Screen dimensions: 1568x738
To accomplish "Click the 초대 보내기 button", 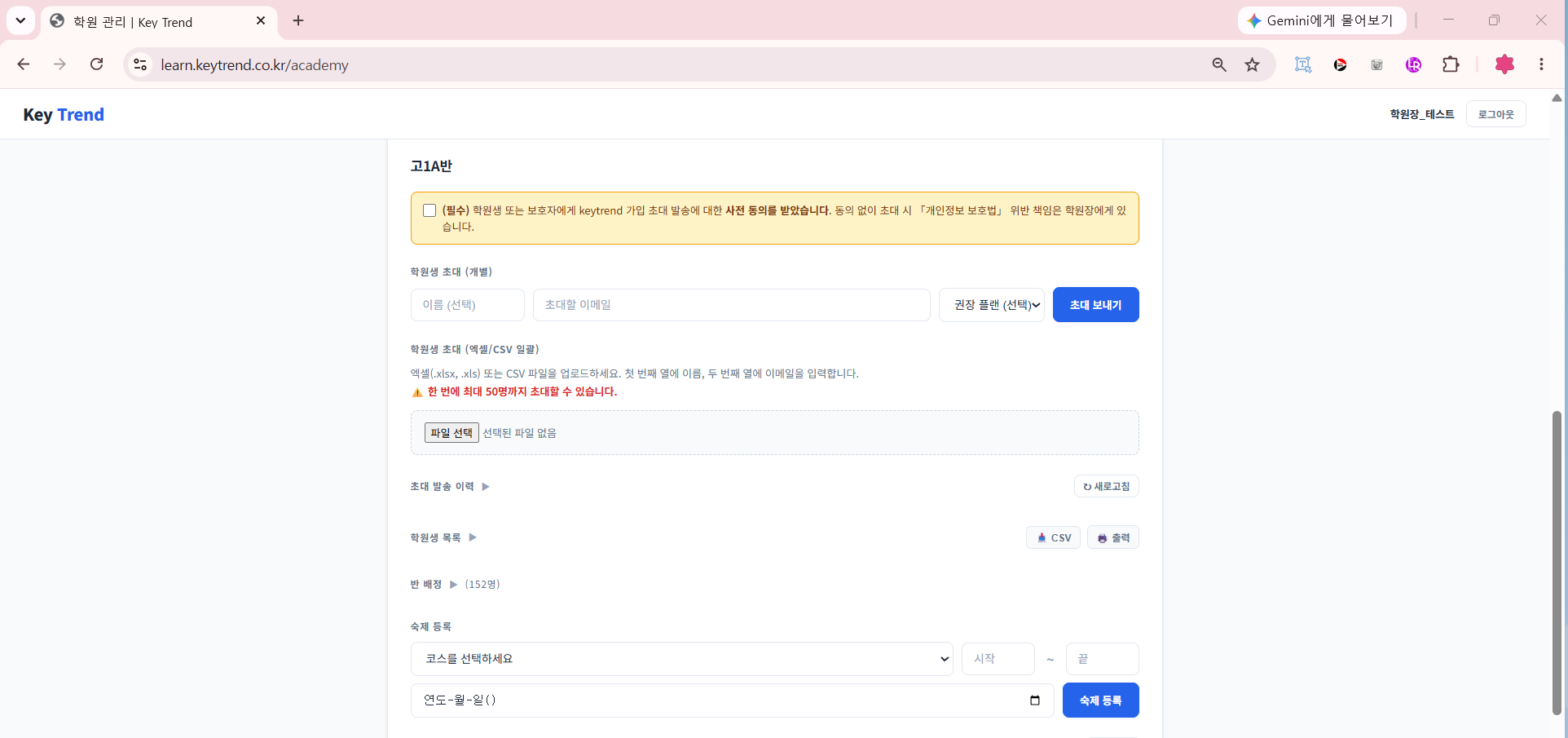I will [1096, 305].
